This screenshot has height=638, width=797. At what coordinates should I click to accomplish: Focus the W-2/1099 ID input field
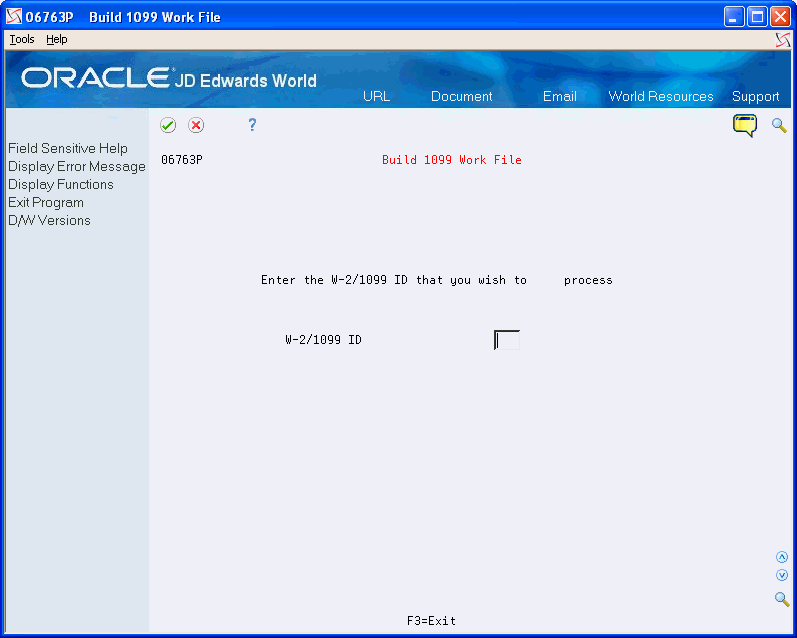coord(507,340)
